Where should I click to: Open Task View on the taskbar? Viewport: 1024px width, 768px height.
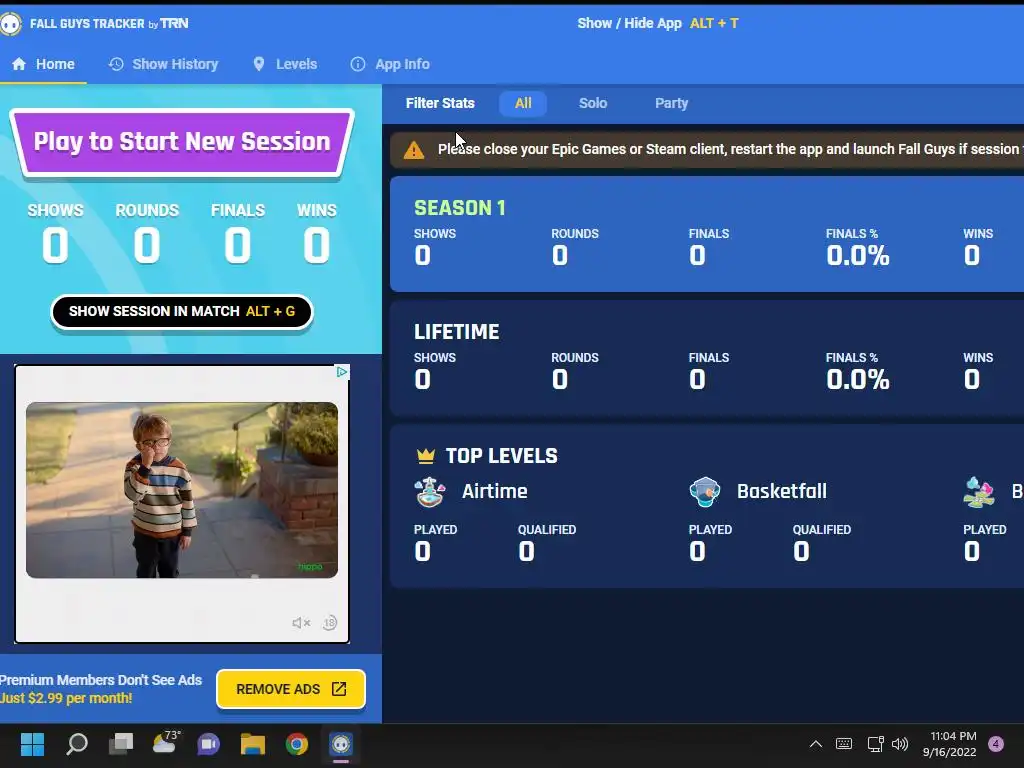click(121, 744)
